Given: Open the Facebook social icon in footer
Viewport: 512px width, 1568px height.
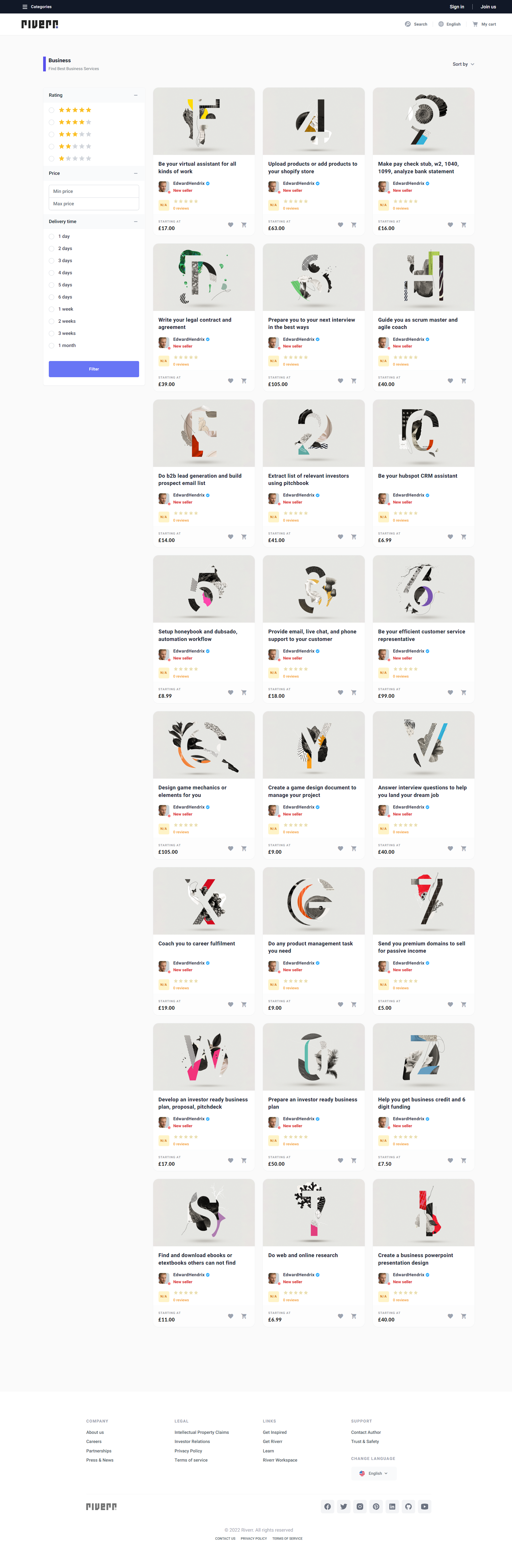Looking at the screenshot, I should pyautogui.click(x=328, y=1507).
